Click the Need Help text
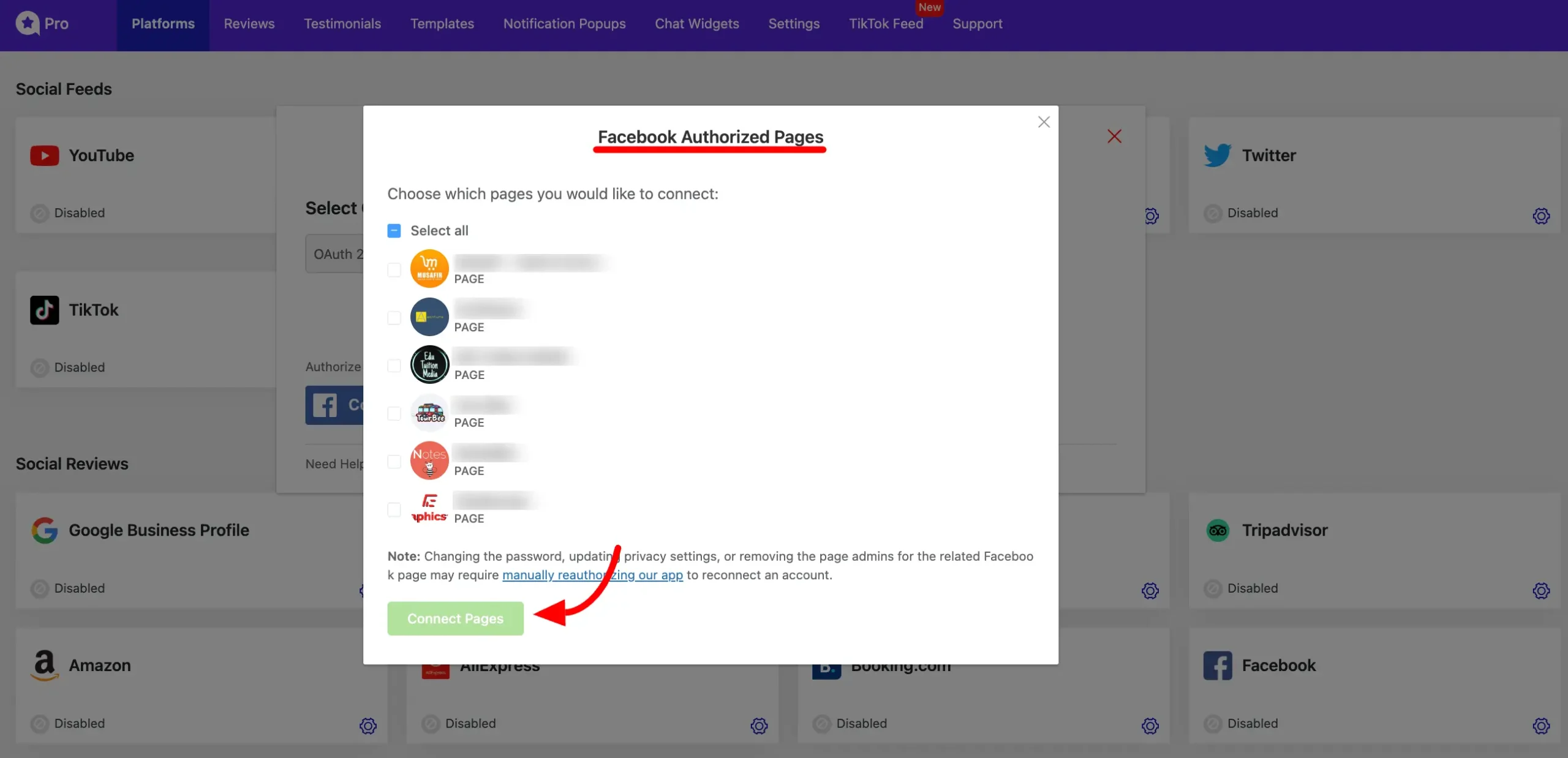Image resolution: width=1568 pixels, height=758 pixels. [334, 464]
